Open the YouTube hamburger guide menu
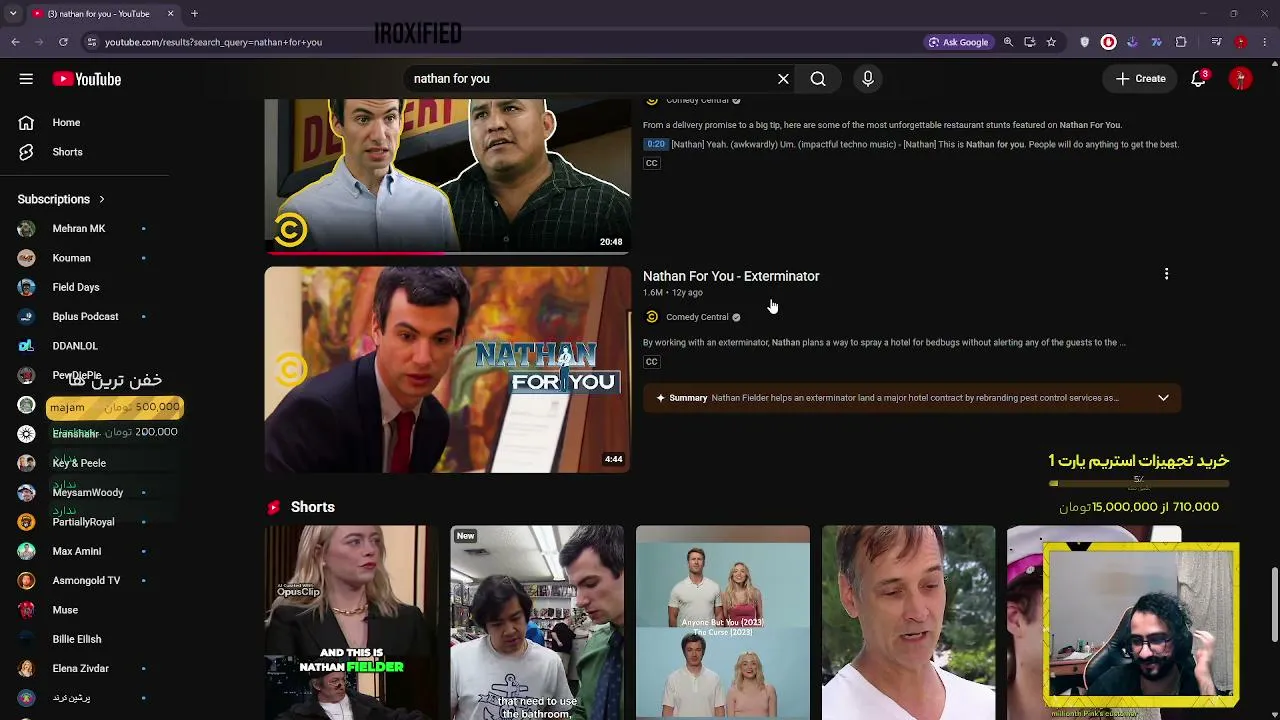Screen dimensions: 1280x720 26,79
